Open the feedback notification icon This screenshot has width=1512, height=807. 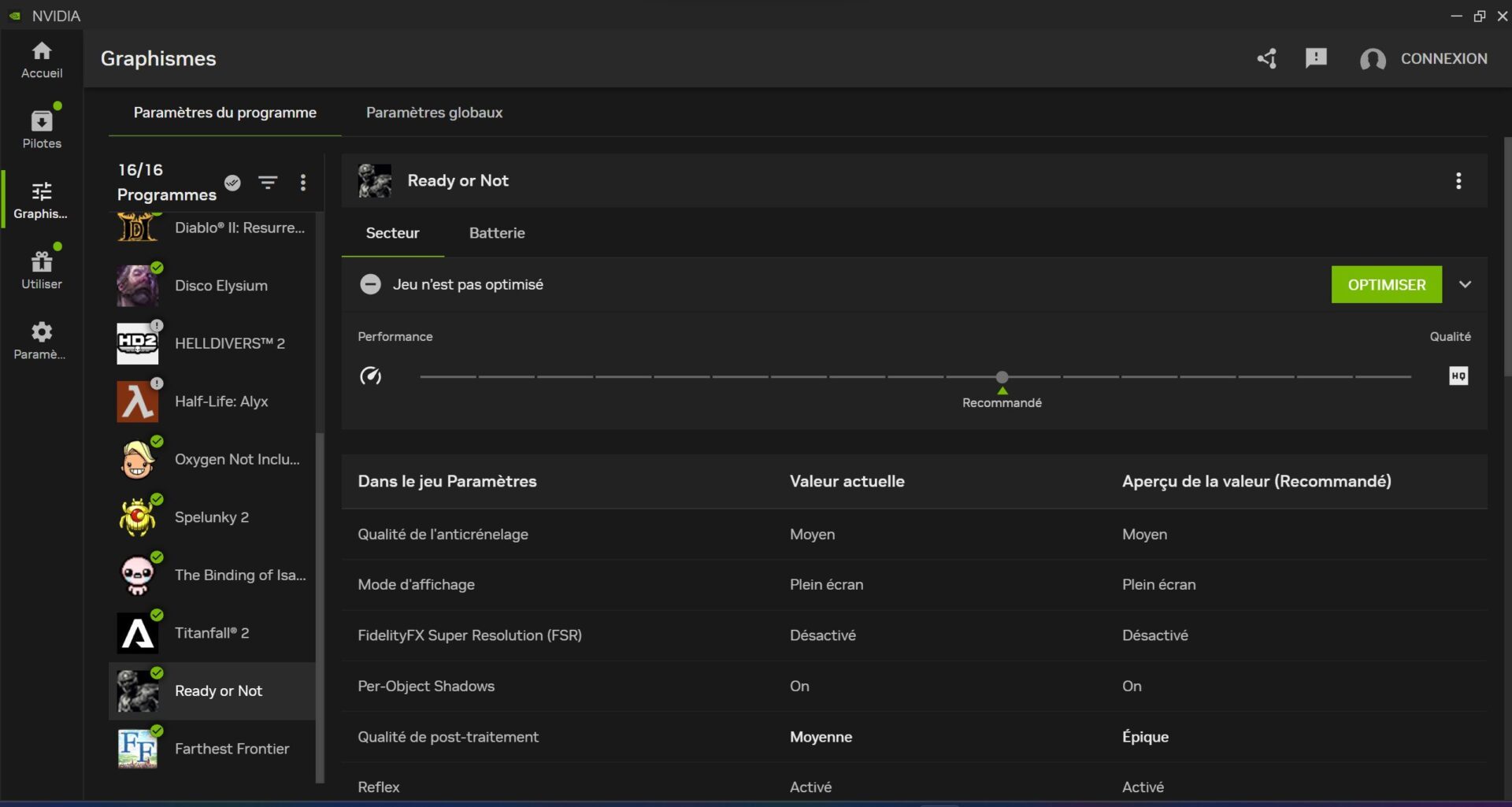pos(1316,58)
